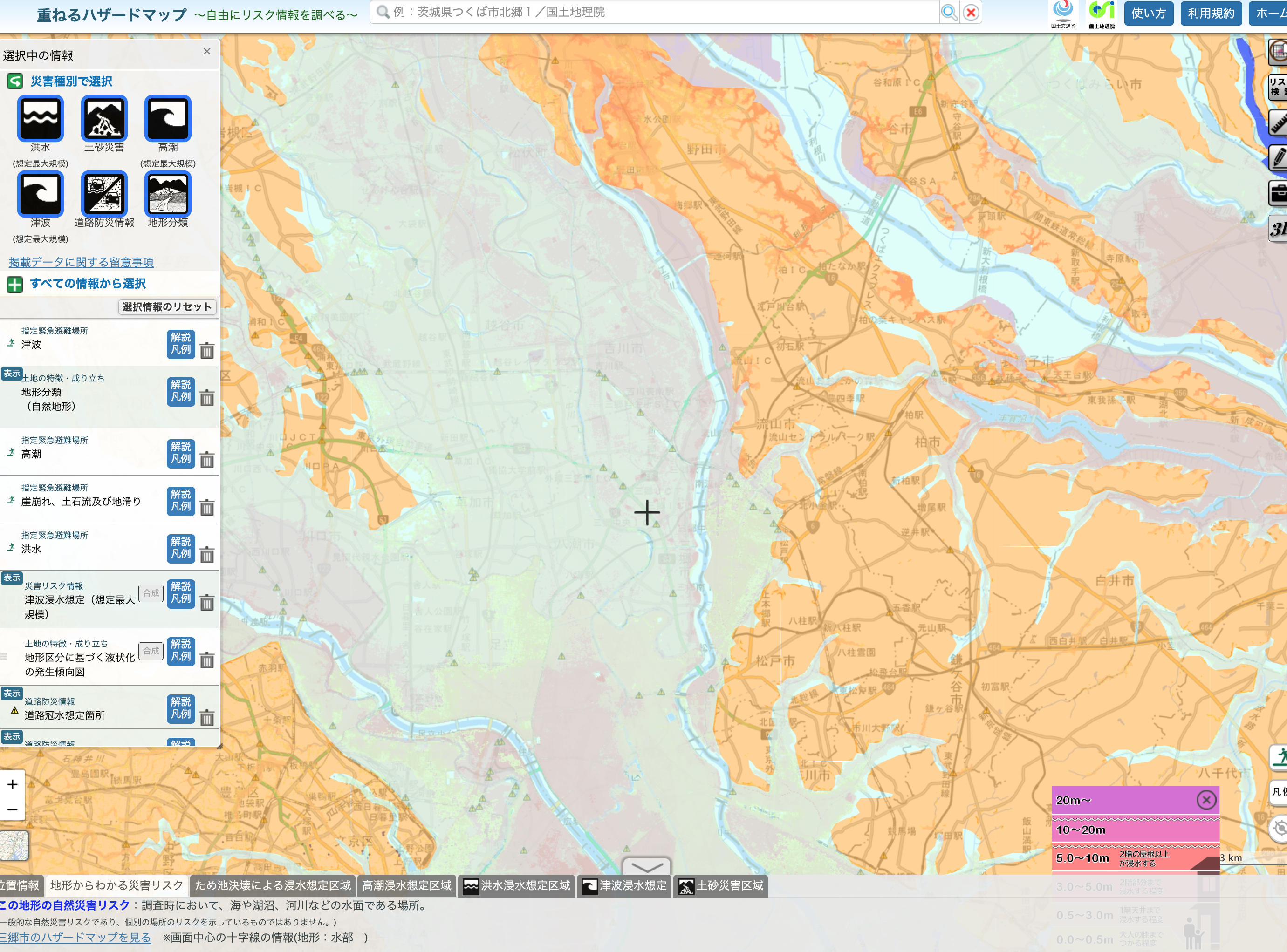Open 解説凡例 for 液状化の発生傾向図

click(180, 651)
